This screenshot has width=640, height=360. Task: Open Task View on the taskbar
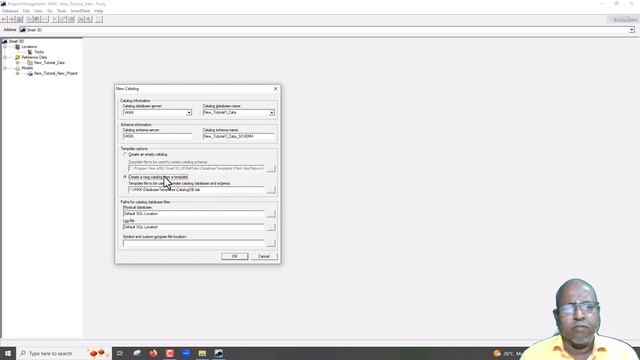pyautogui.click(x=120, y=353)
